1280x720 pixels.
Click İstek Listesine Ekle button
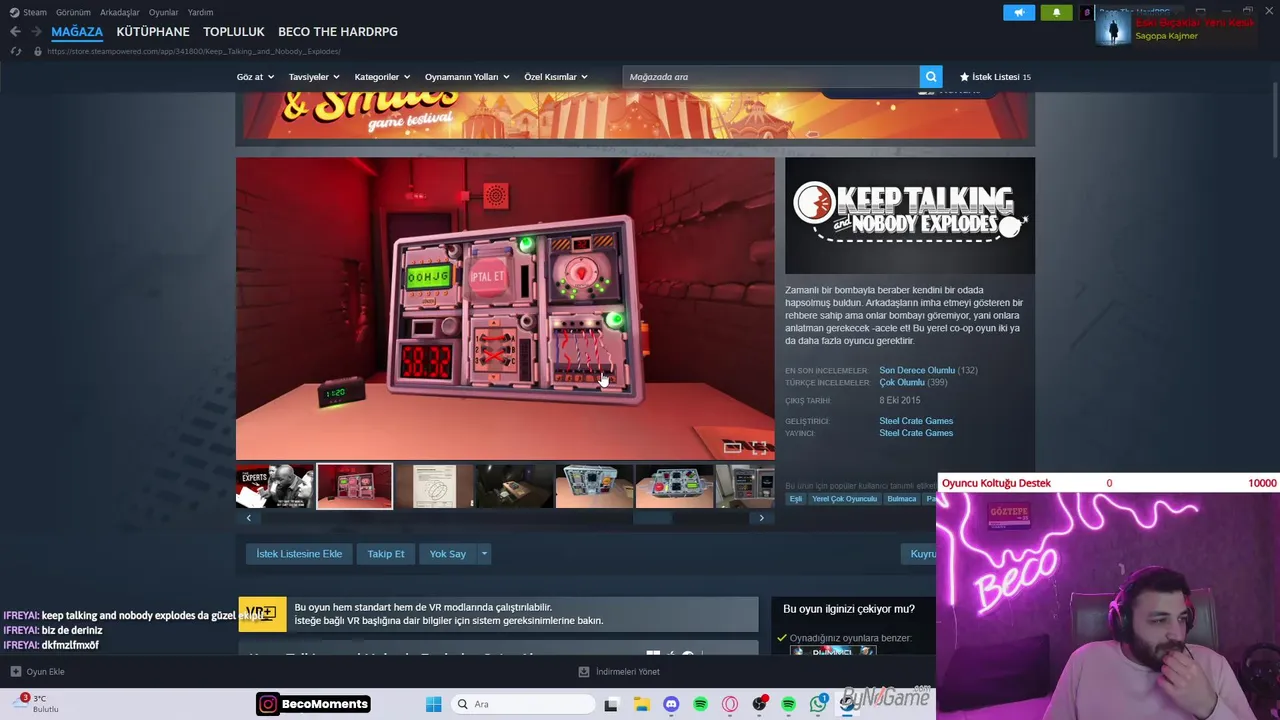click(299, 554)
